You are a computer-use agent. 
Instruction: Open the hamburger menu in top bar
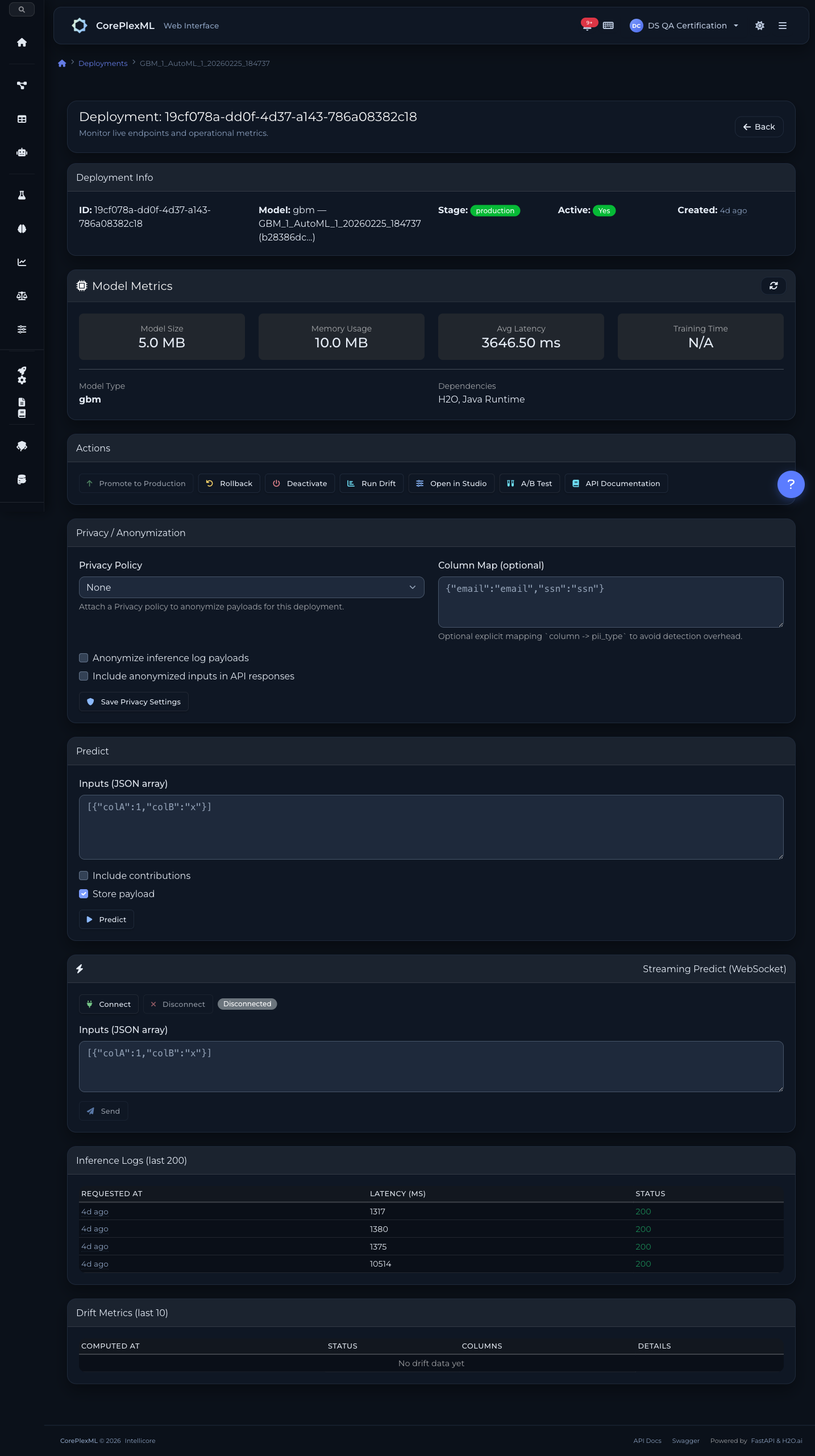tap(782, 26)
